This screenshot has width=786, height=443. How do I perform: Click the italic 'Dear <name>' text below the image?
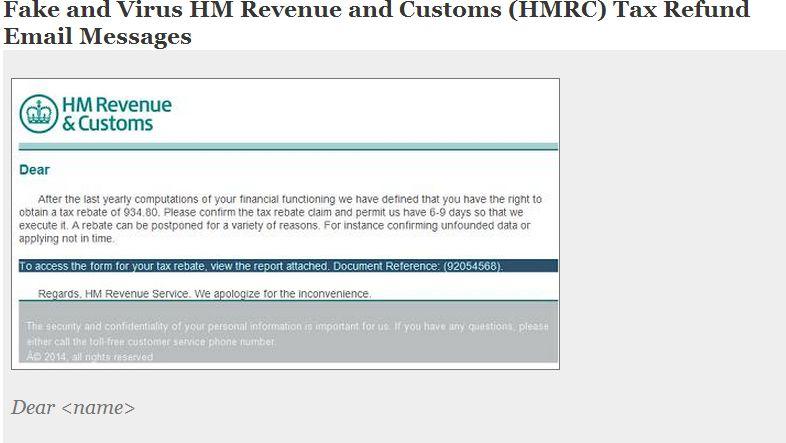pyautogui.click(x=73, y=407)
